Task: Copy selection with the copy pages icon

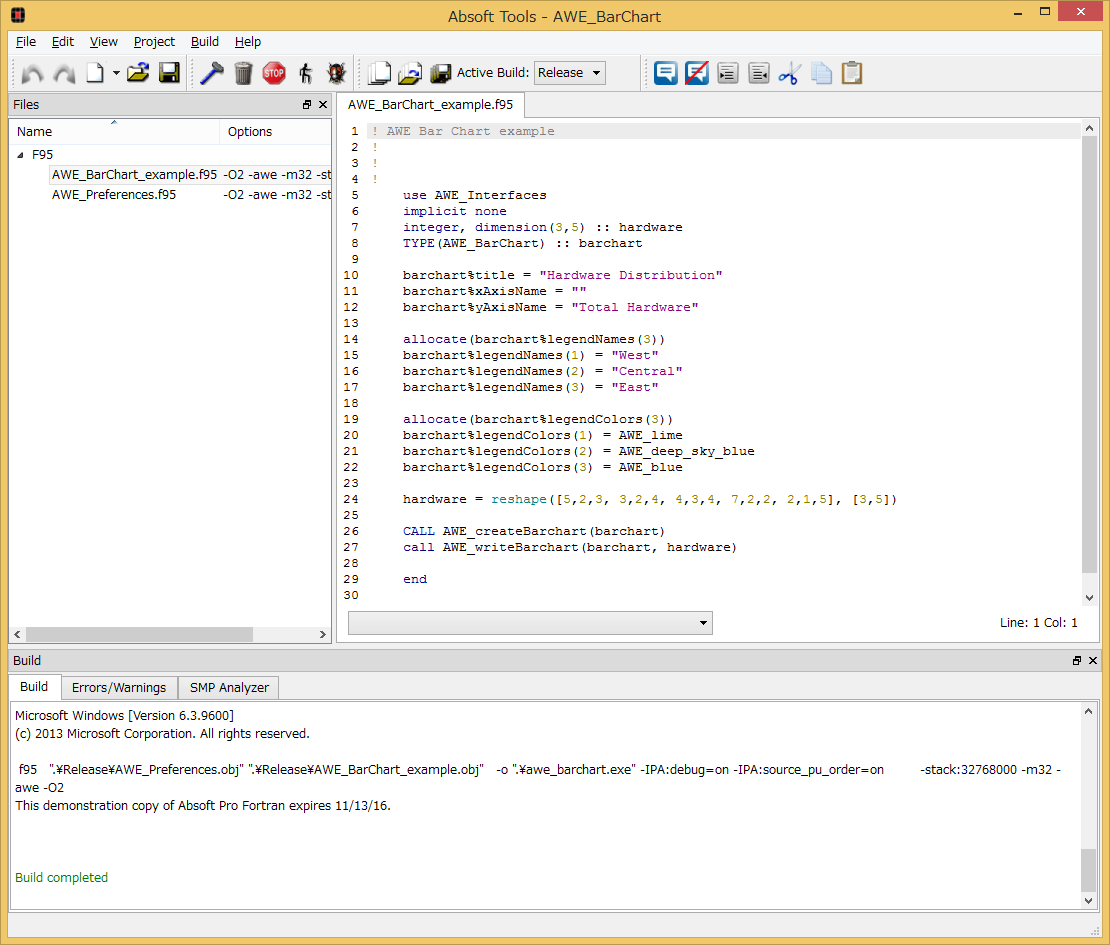Action: [821, 73]
